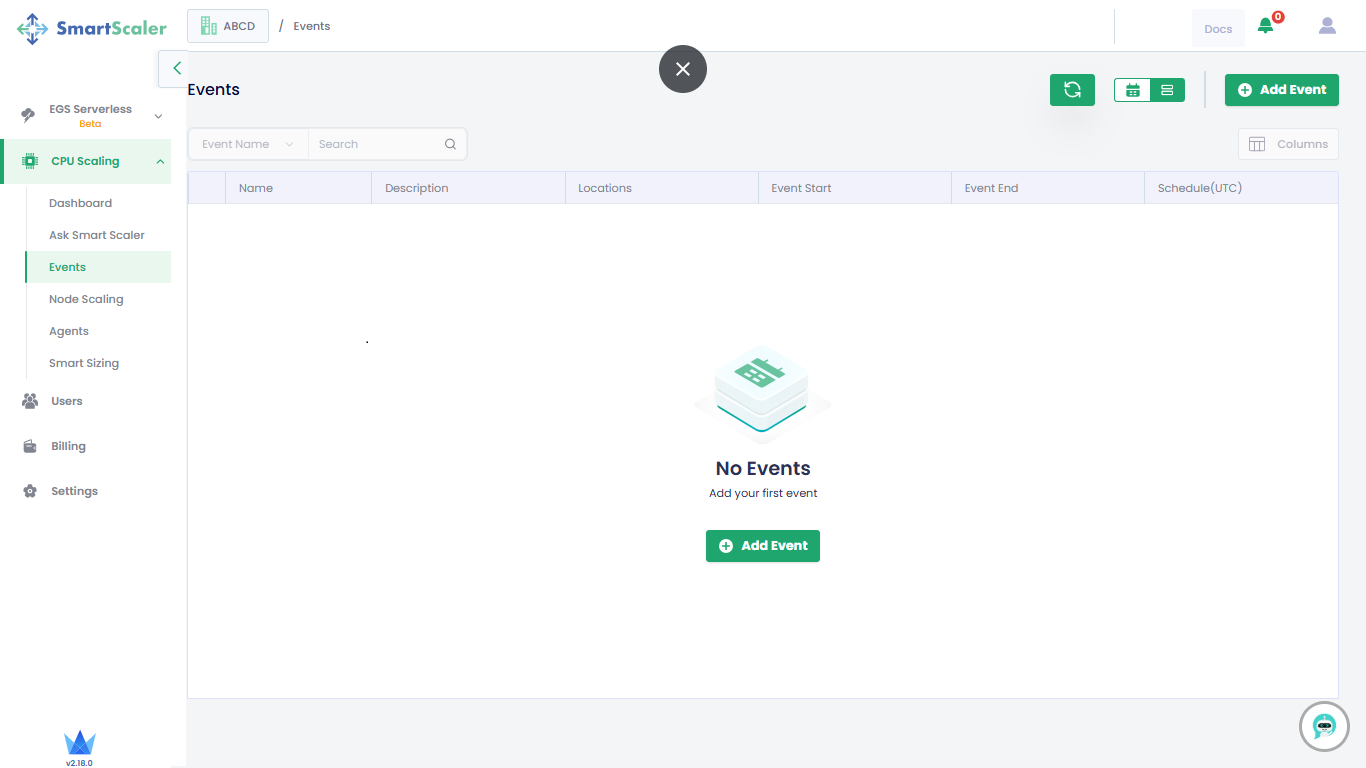Open the chatbot assistant icon
The width and height of the screenshot is (1366, 768).
[1324, 726]
